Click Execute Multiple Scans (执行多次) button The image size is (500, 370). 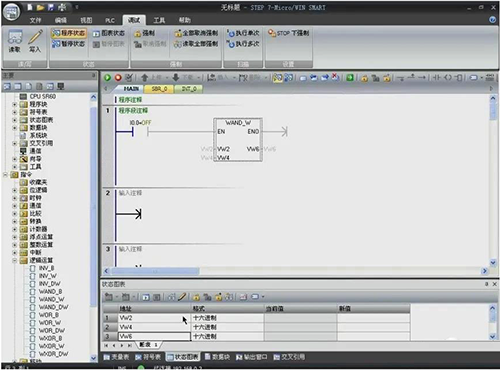point(243,44)
